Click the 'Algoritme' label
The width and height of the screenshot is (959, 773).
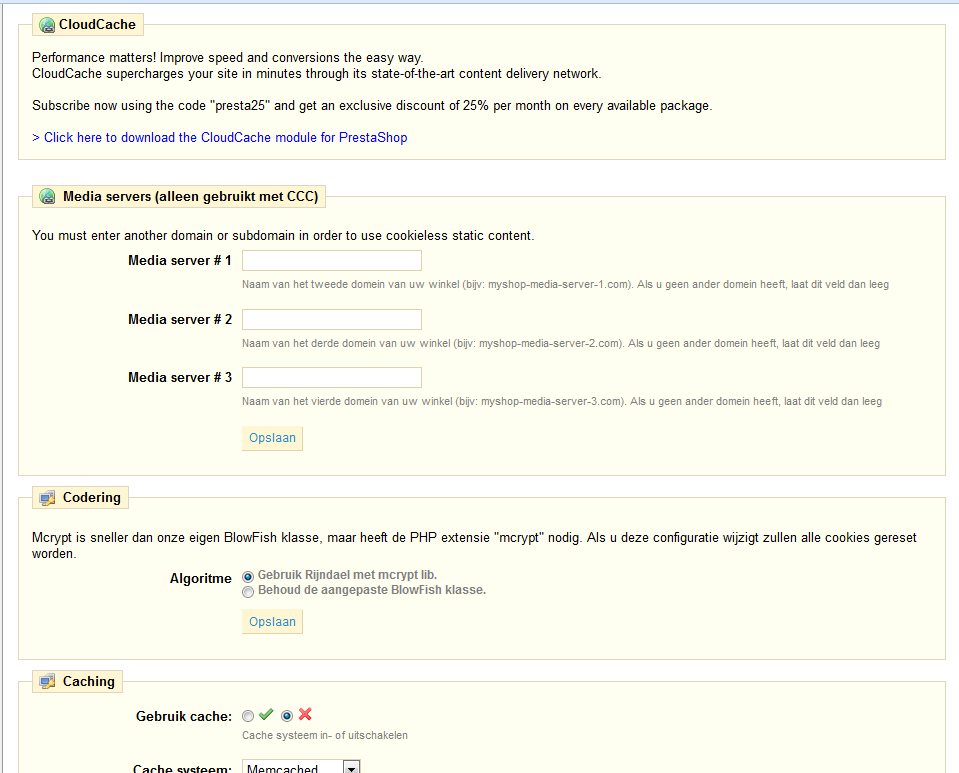tap(201, 579)
